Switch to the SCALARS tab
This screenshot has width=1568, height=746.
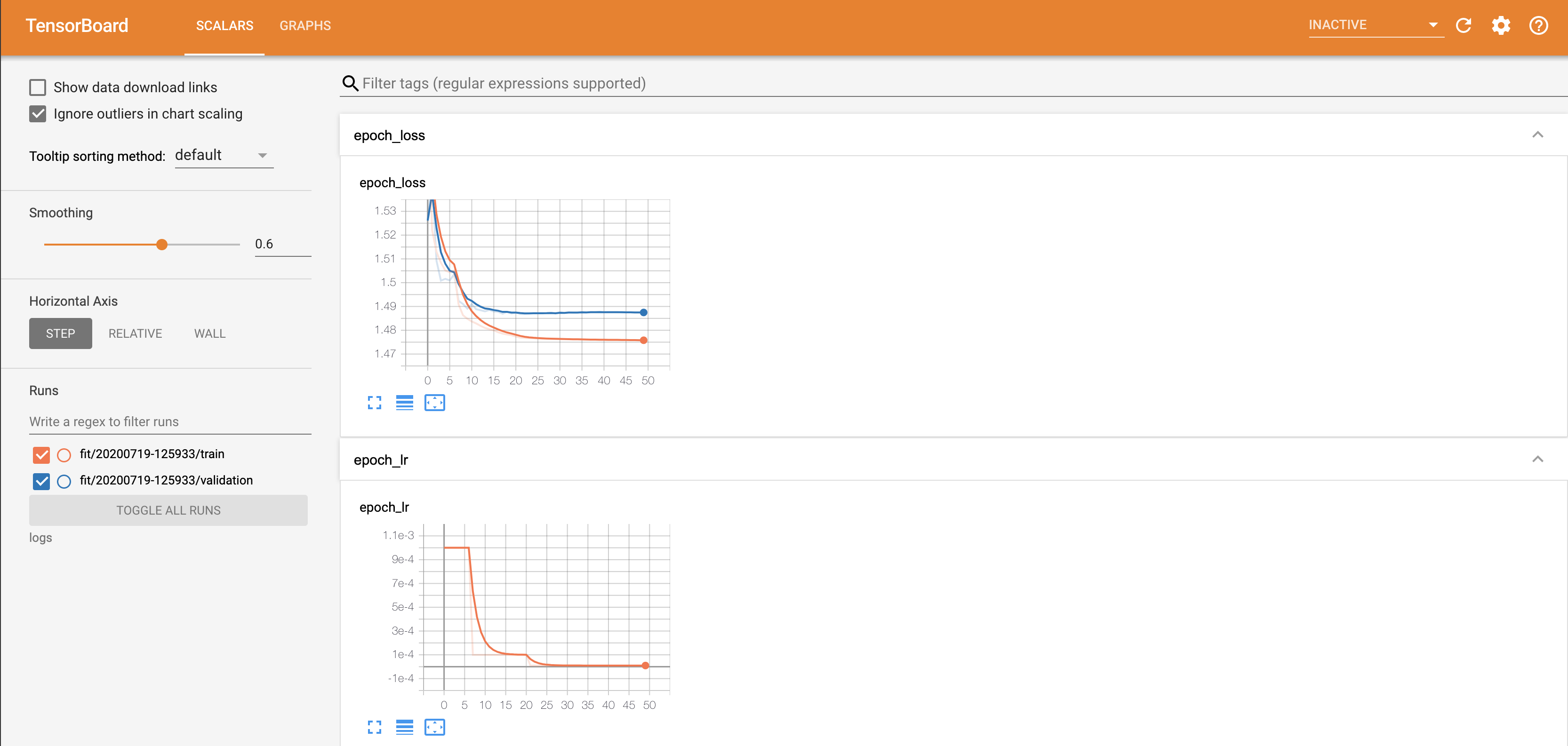(x=224, y=25)
